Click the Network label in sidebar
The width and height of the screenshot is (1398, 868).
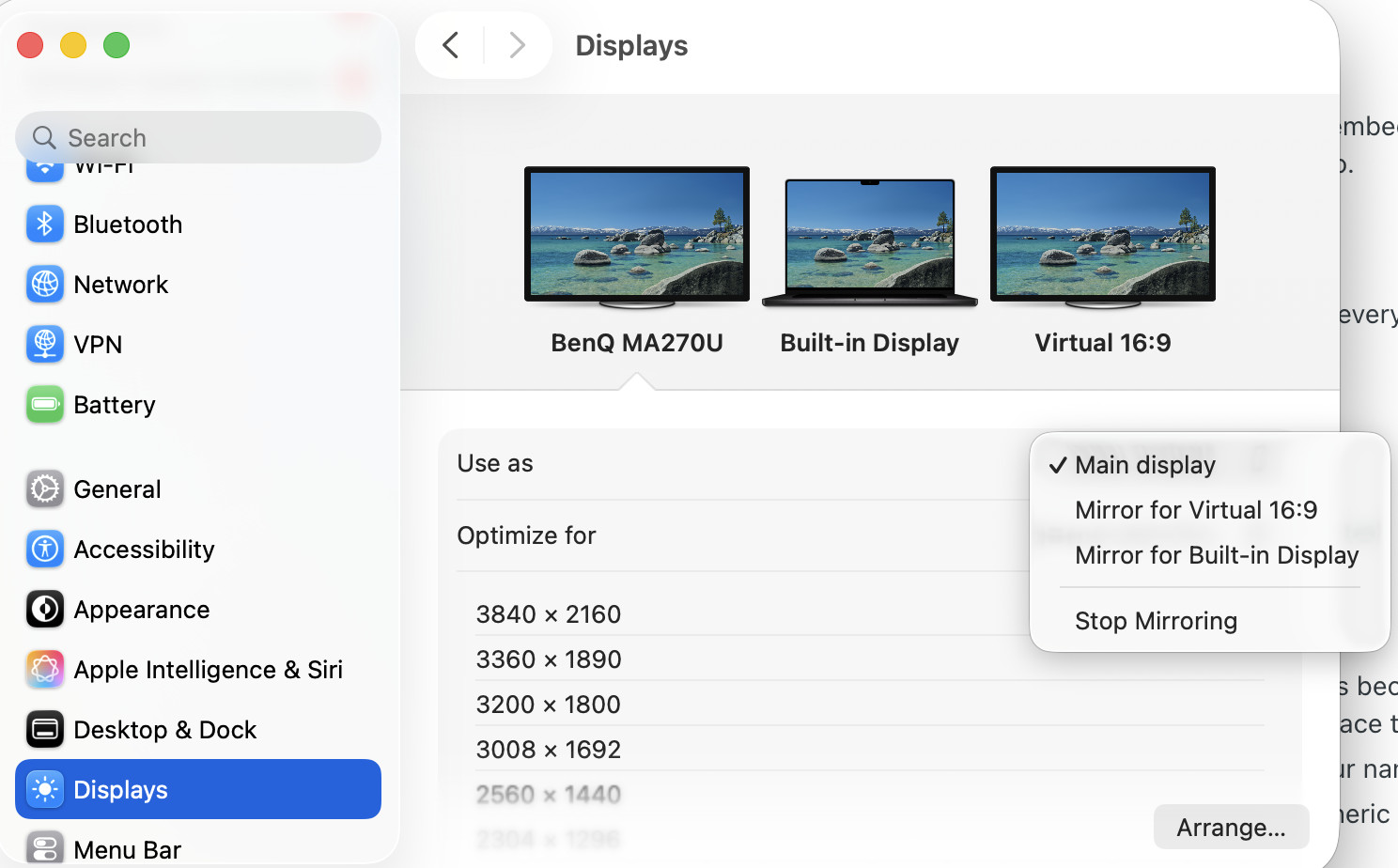point(120,285)
